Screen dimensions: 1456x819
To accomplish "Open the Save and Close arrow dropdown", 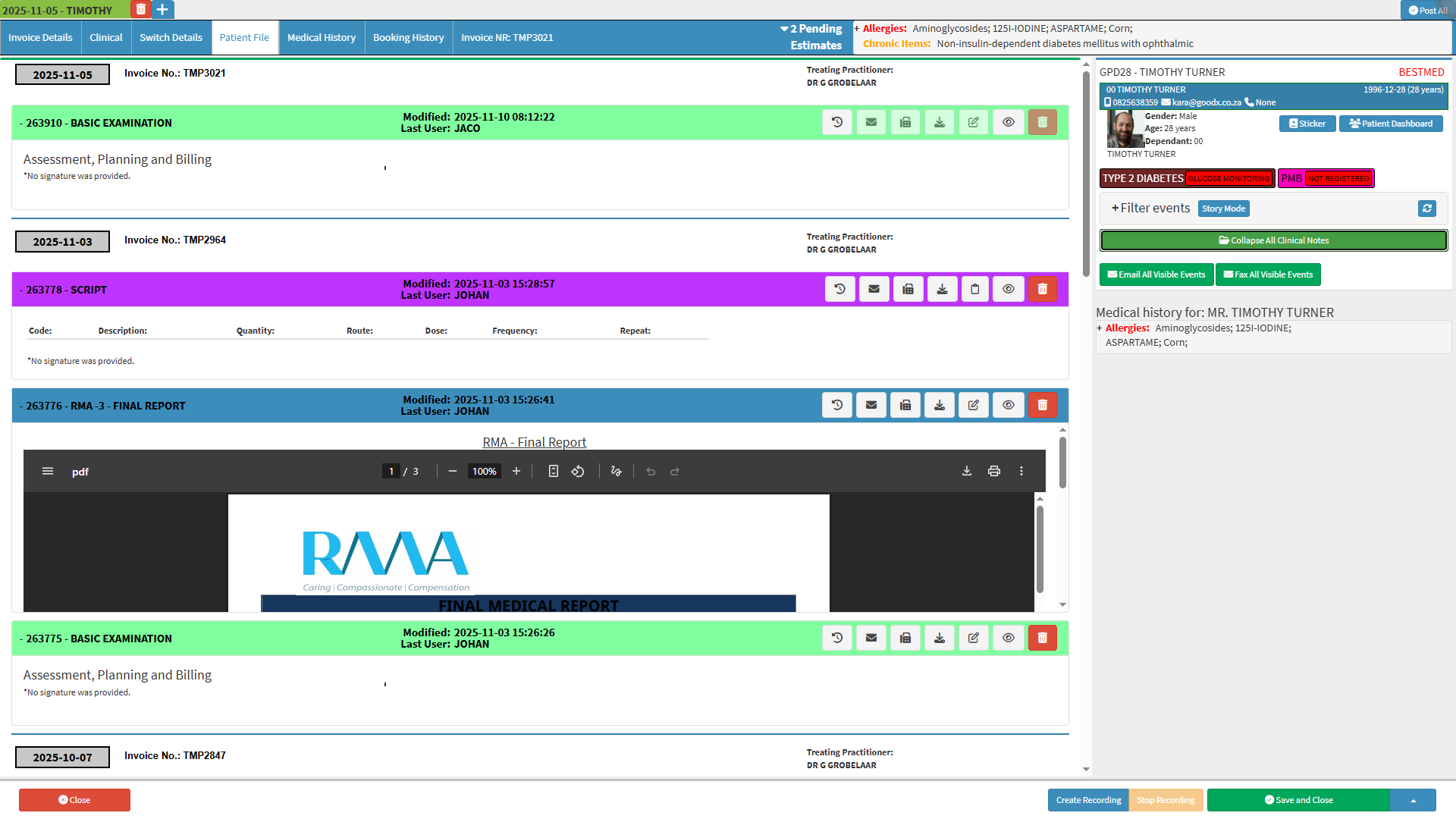I will (1413, 800).
